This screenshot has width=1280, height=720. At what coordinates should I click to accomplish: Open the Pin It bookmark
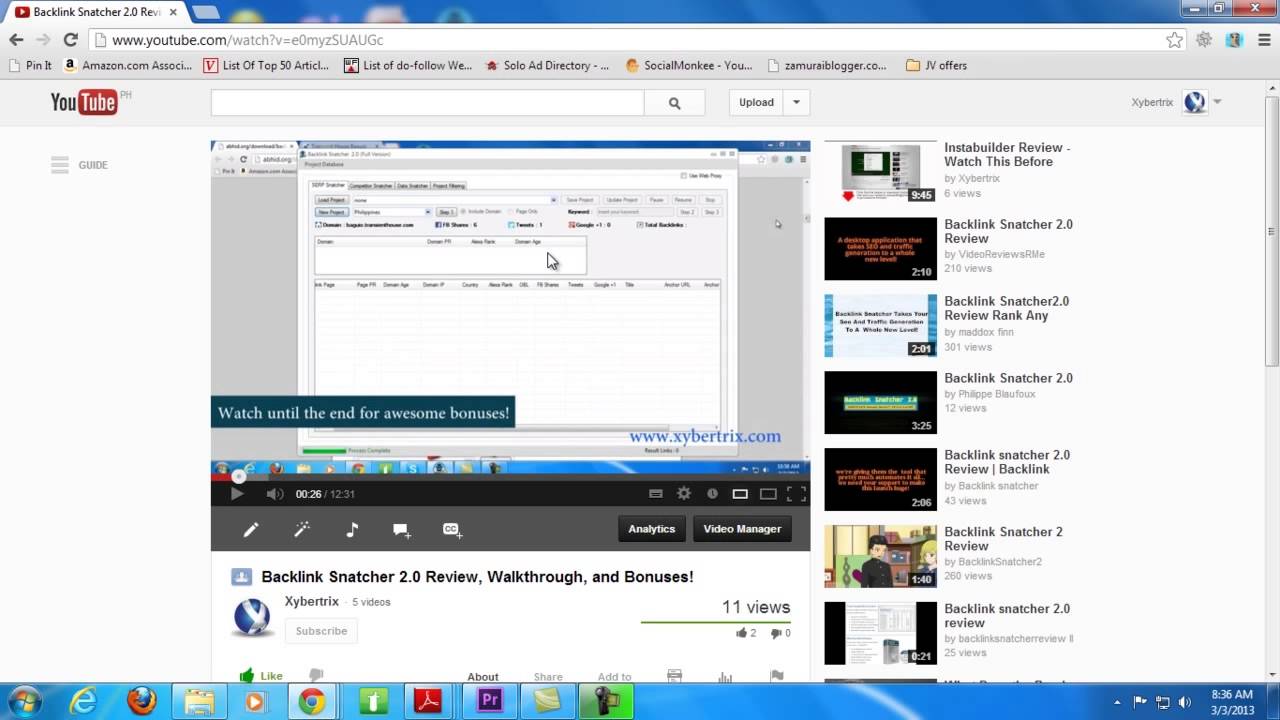coord(29,65)
